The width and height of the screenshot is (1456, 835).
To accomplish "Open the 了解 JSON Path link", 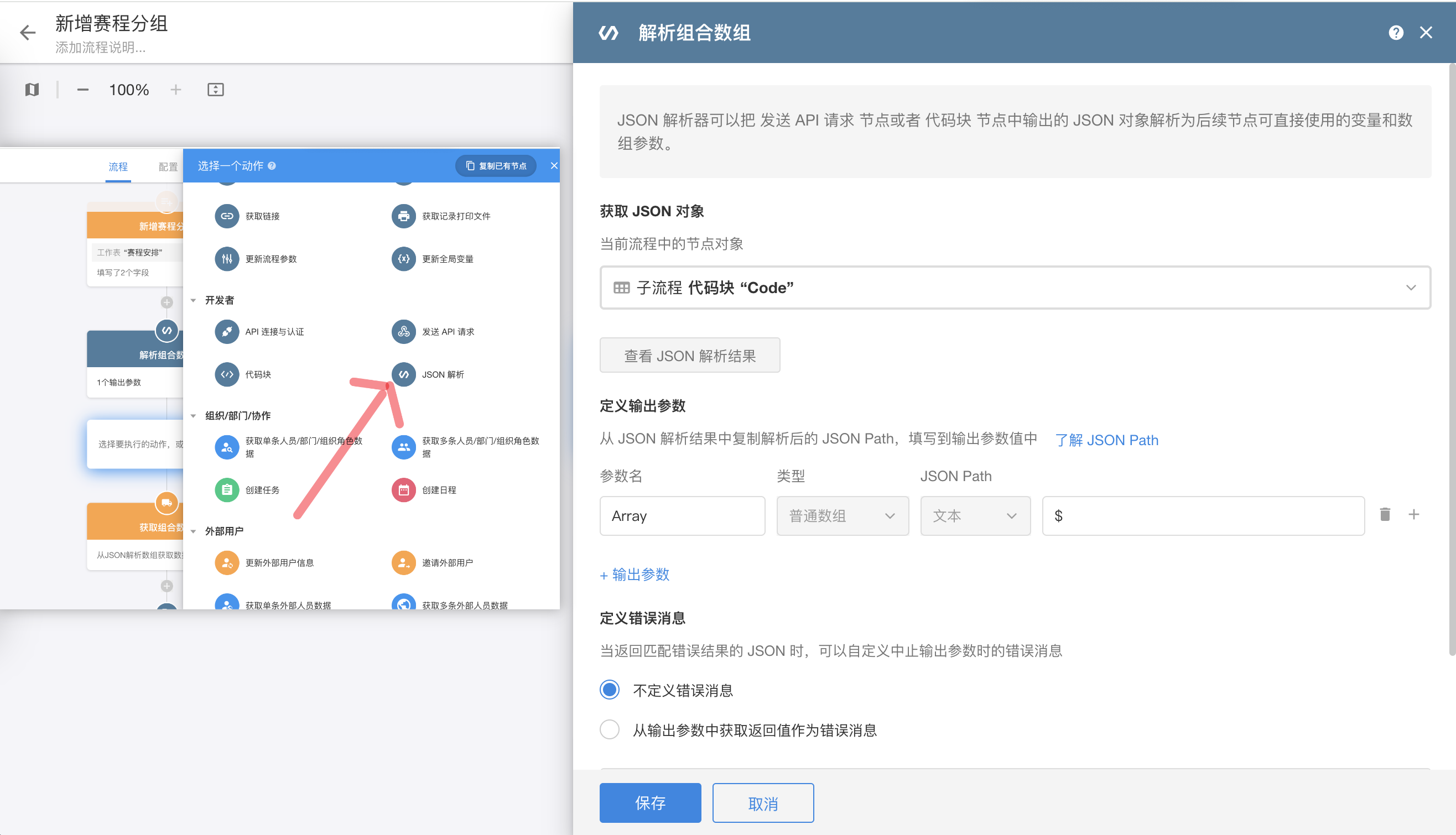I will coord(1106,440).
